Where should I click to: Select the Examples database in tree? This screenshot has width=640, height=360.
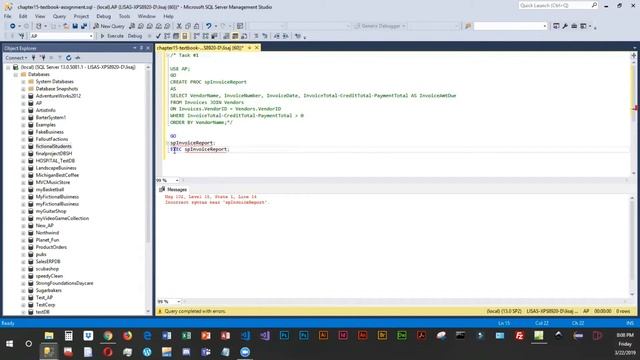pyautogui.click(x=45, y=125)
